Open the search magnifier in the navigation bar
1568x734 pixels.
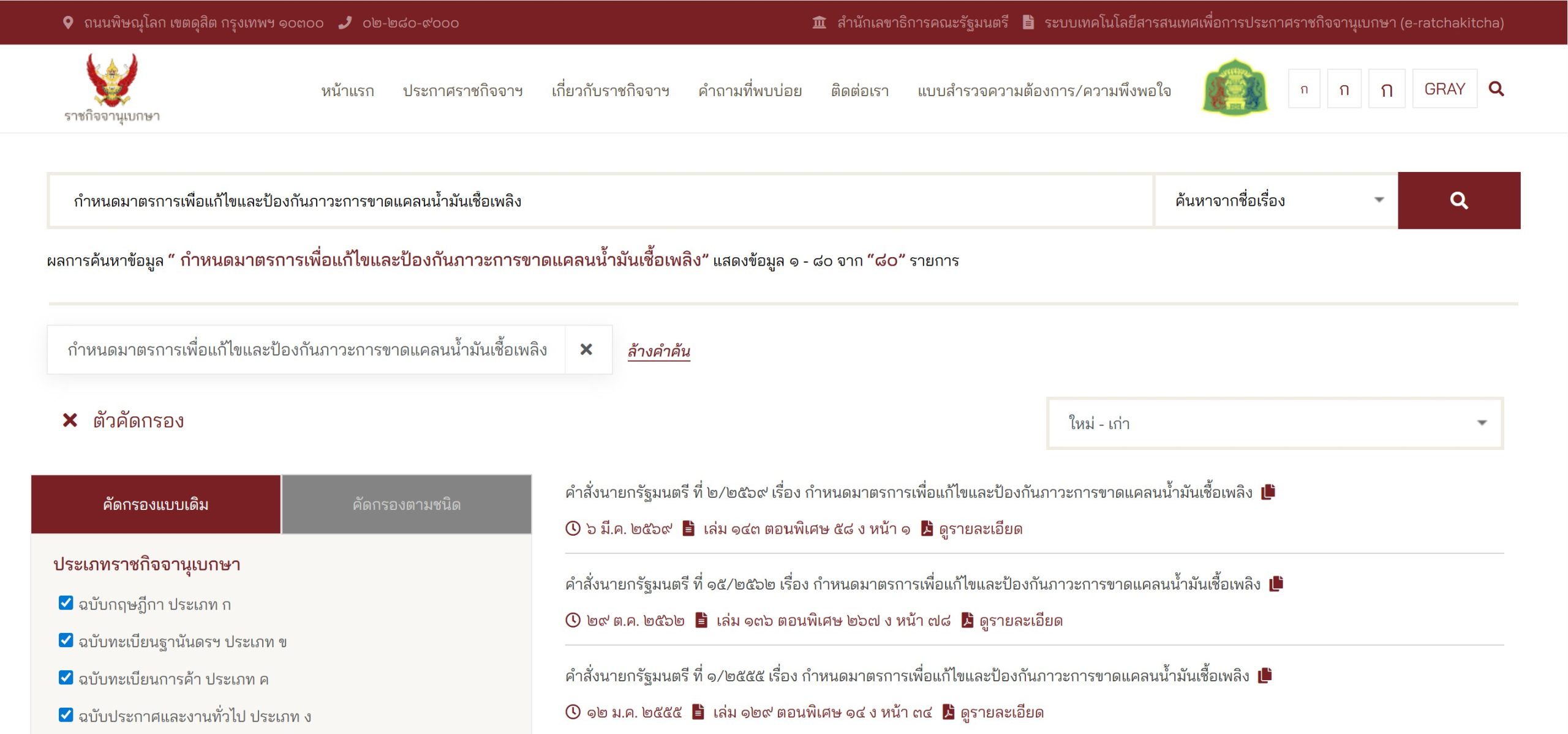click(1497, 89)
